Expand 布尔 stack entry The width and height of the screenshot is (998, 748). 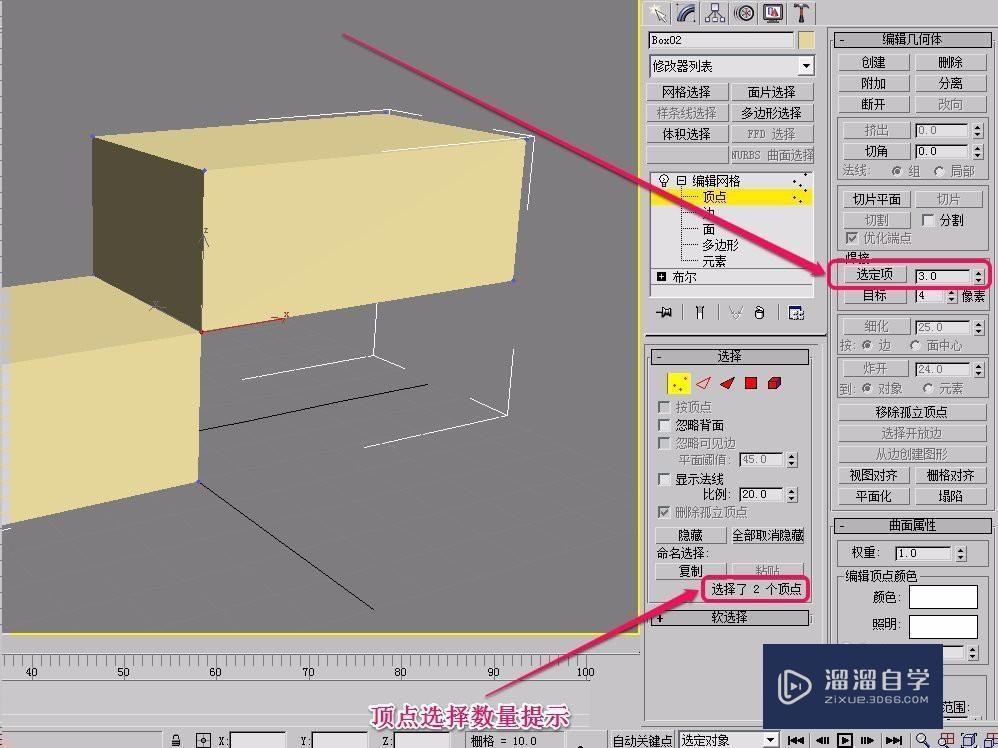661,277
